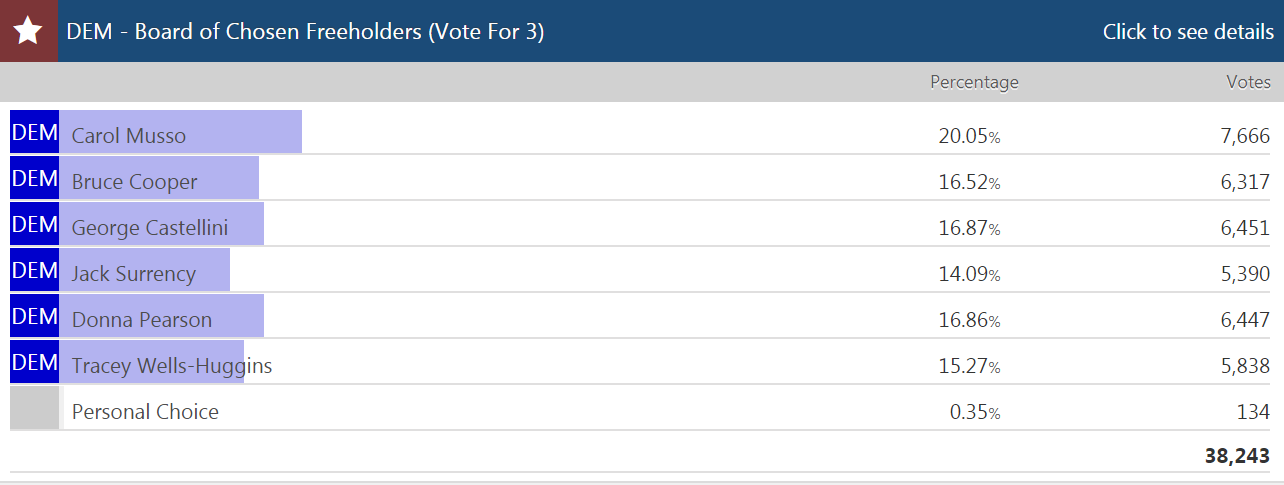Select the Percentage column header
Screen dimensions: 1284x485
(x=973, y=82)
